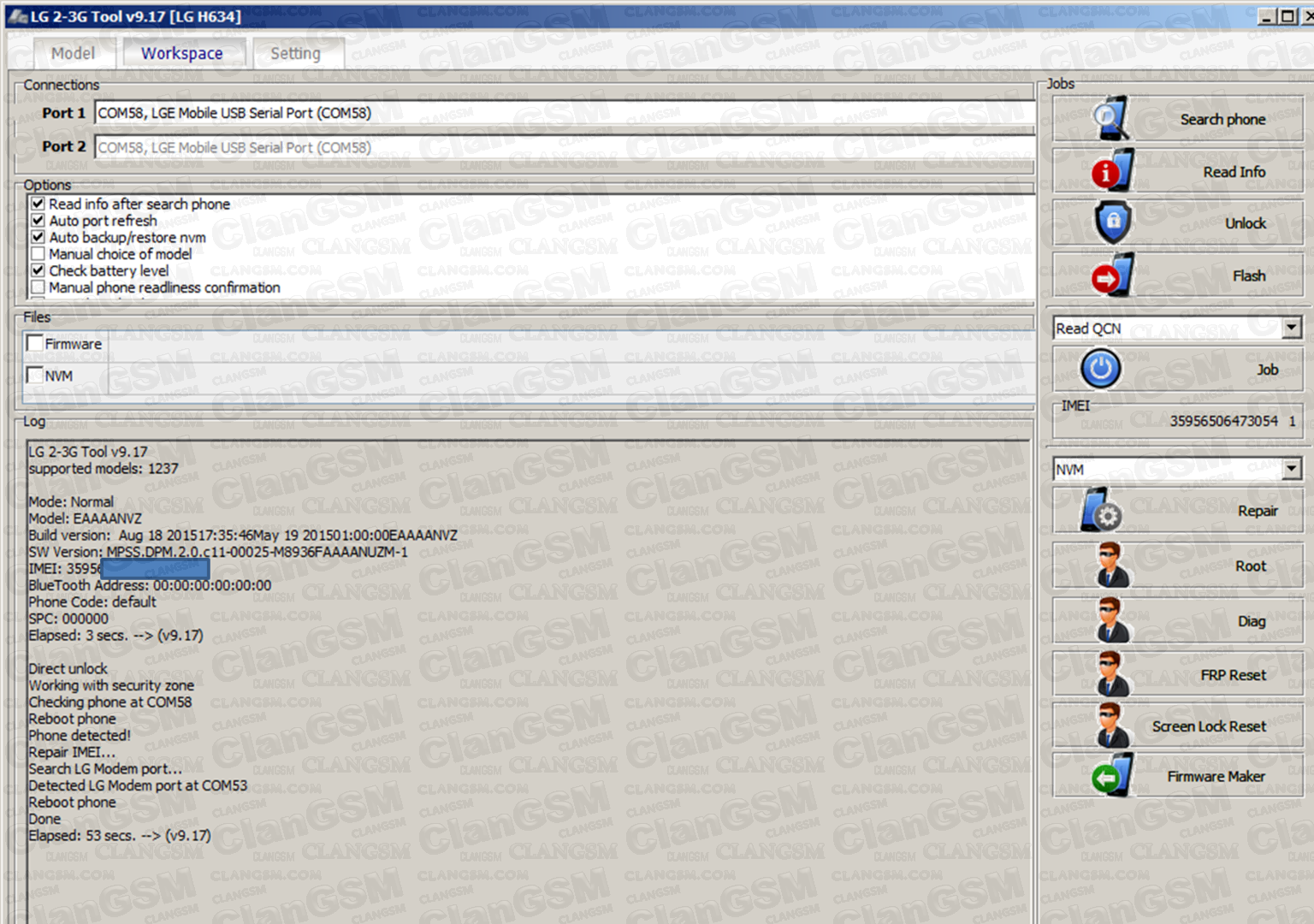This screenshot has width=1314, height=924.
Task: Select the Workspace tab
Action: click(182, 53)
